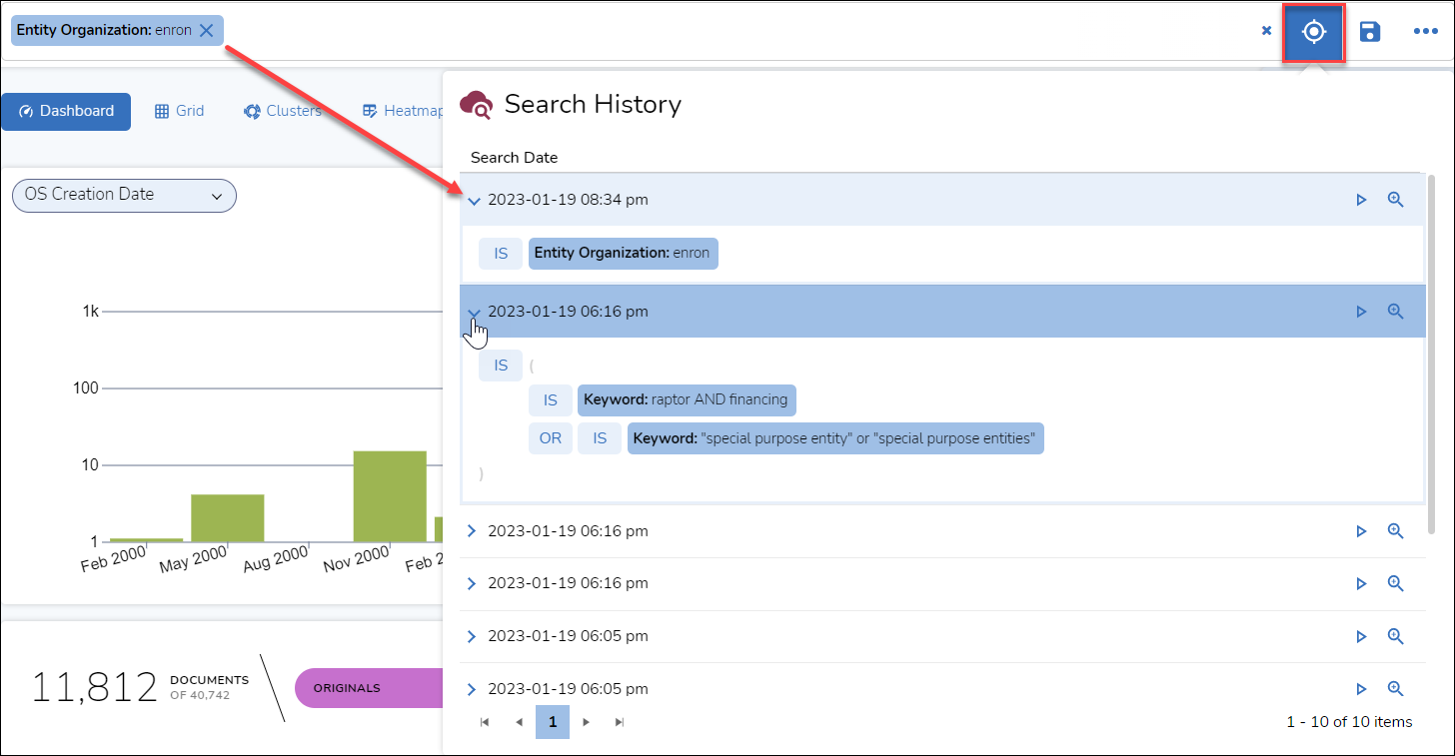This screenshot has width=1455, height=756.
Task: Open the OS Creation Date dropdown
Action: pos(124,195)
